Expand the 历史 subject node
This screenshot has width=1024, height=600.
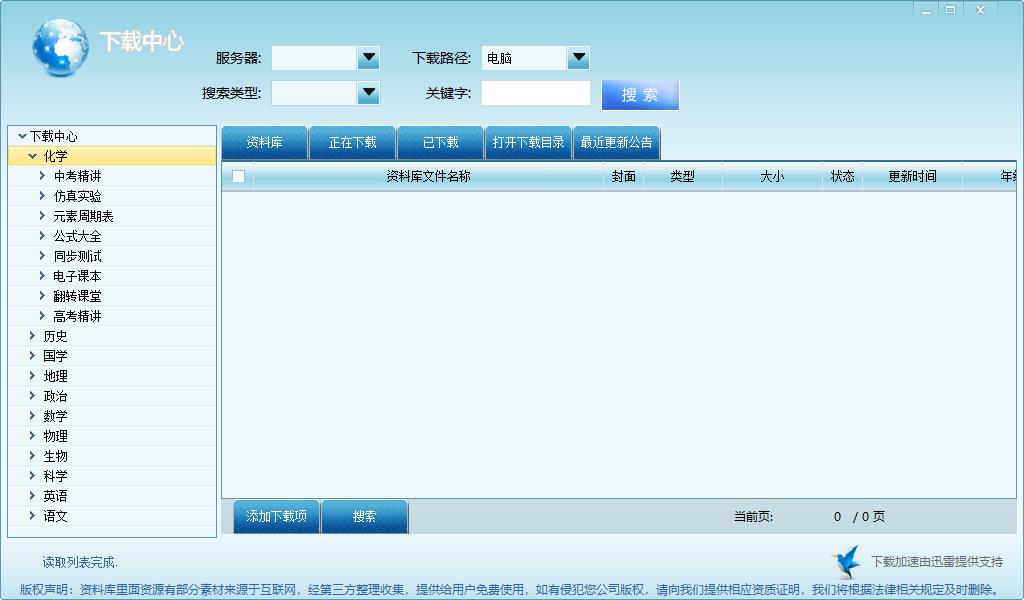click(32, 336)
